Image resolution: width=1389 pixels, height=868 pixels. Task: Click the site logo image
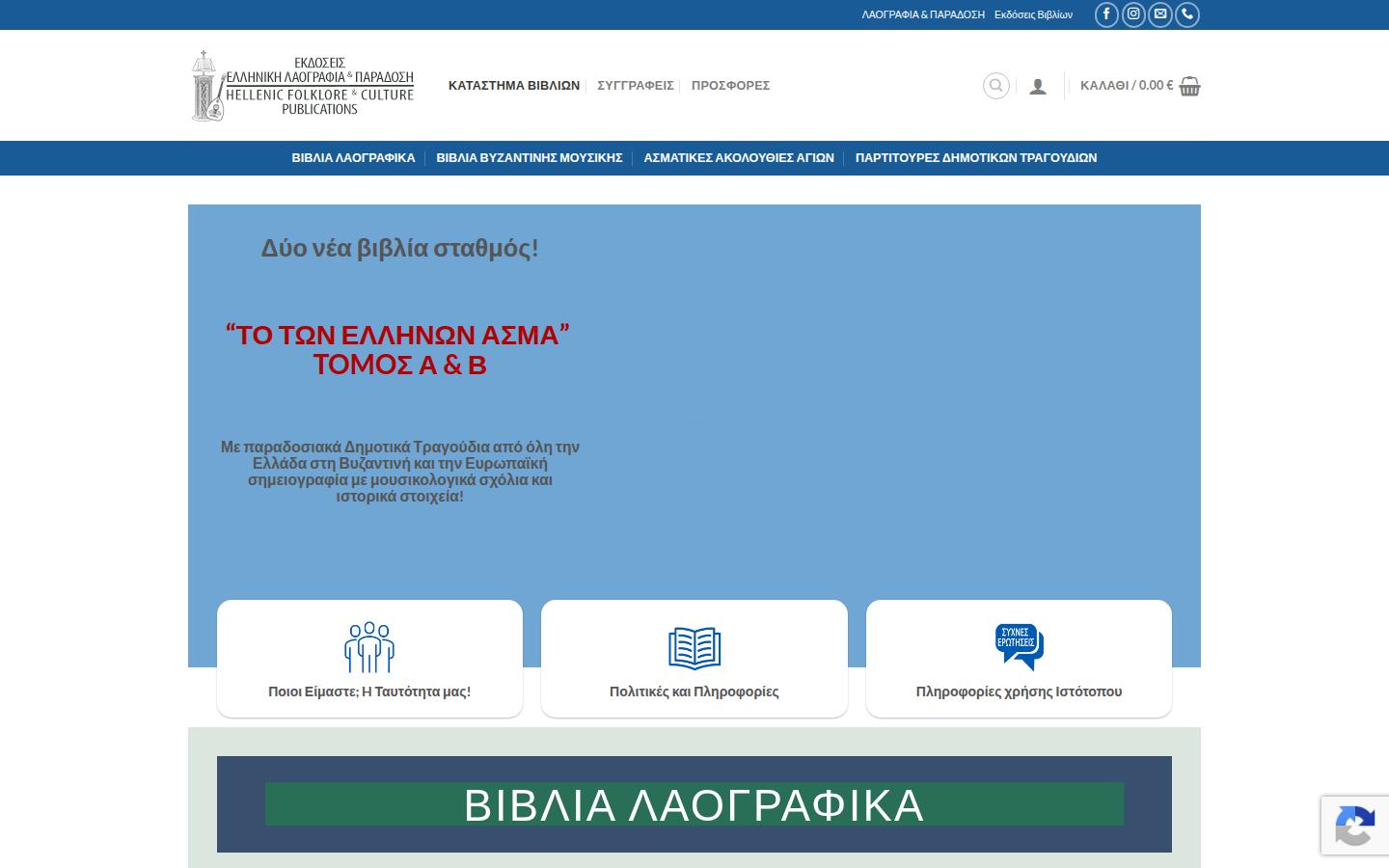pyautogui.click(x=303, y=85)
